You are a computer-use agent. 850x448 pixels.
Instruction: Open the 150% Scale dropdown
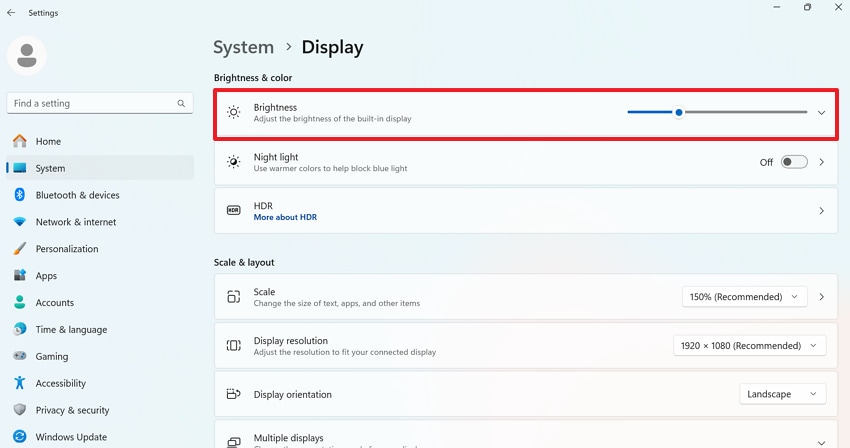pos(744,297)
